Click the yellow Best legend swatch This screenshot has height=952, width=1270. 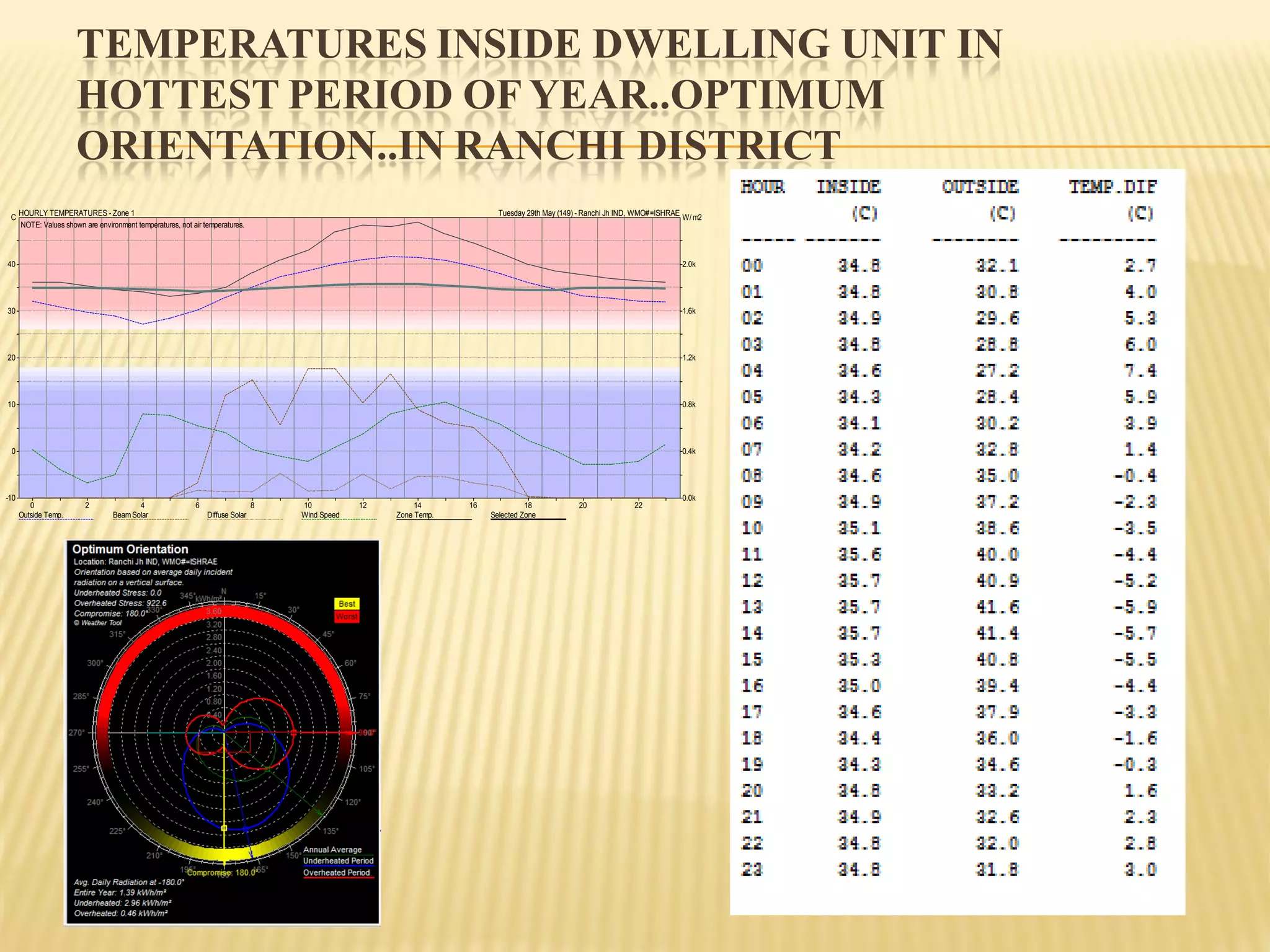(347, 604)
